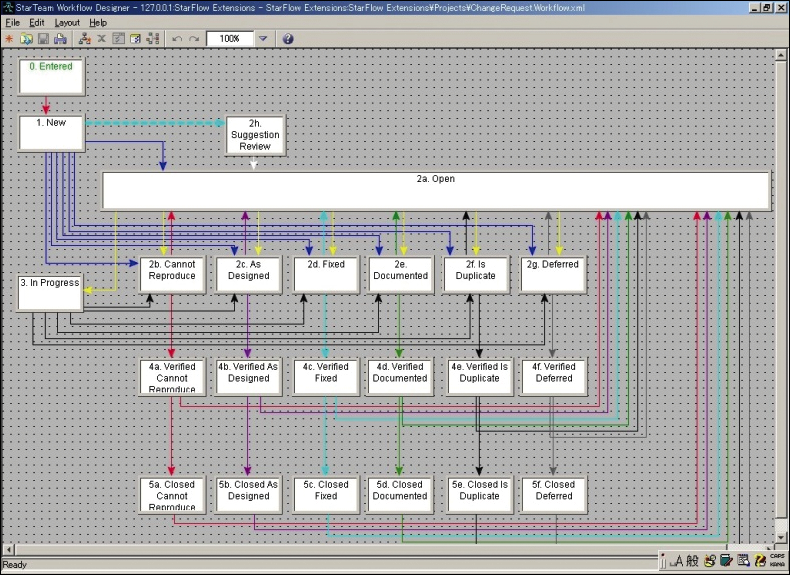Select the '3. In Progress' step

pyautogui.click(x=50, y=293)
